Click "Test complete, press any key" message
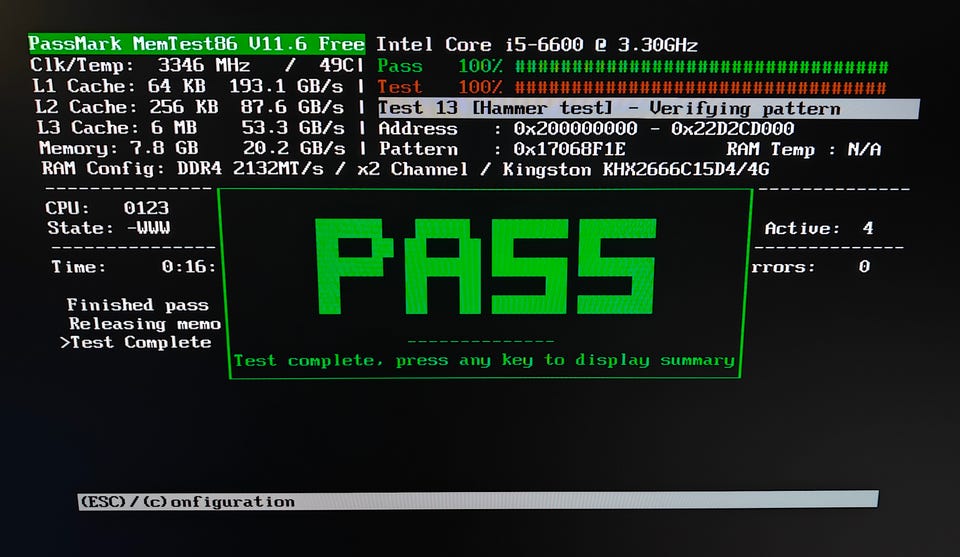 (484, 361)
